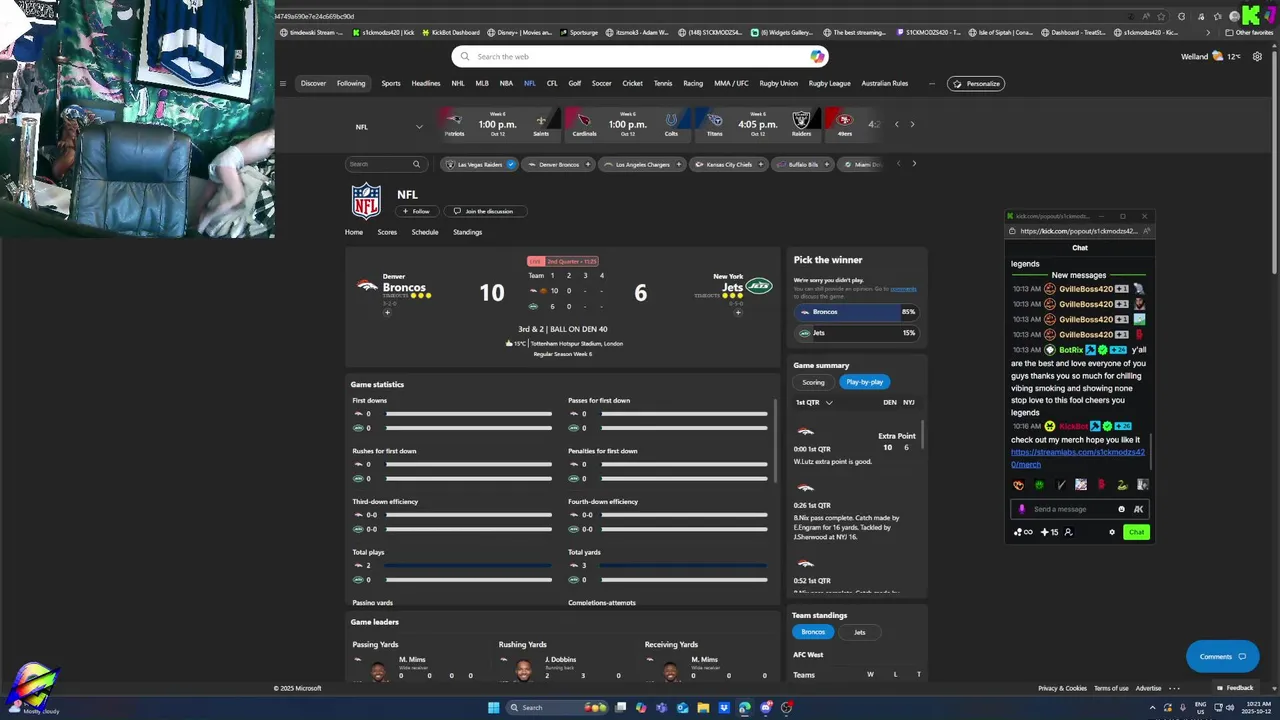This screenshot has height=720, width=1280.
Task: Click the Broncos logo in the scoreboard
Action: pyautogui.click(x=367, y=286)
